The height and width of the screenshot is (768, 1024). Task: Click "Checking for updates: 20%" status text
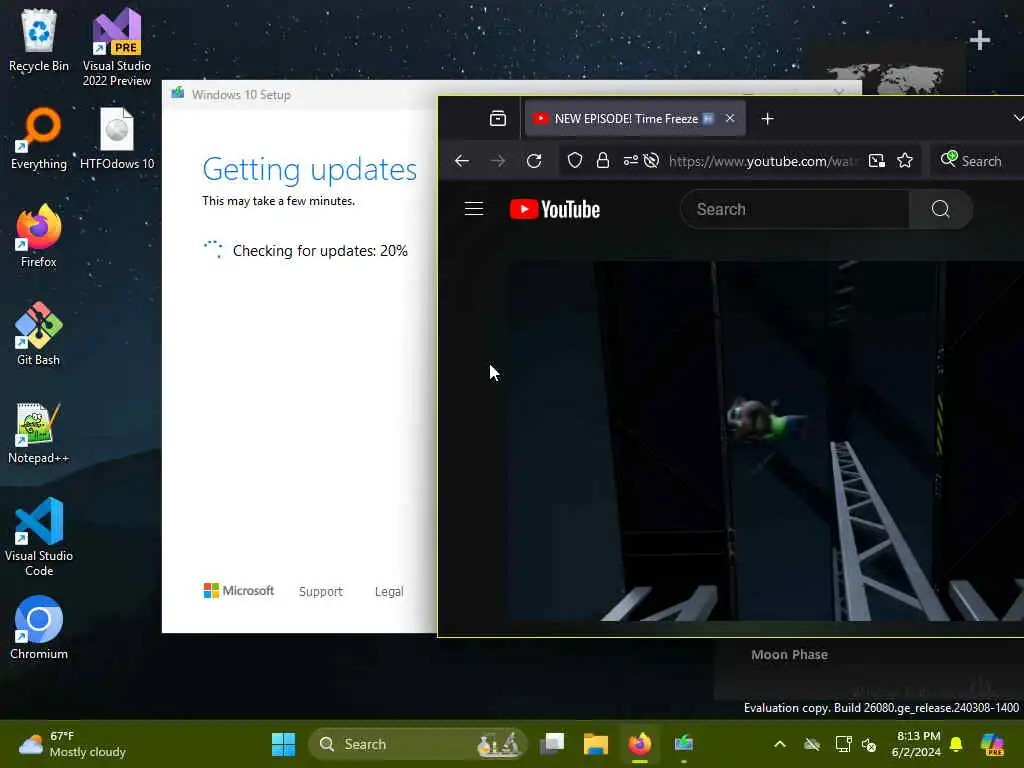[x=320, y=251]
